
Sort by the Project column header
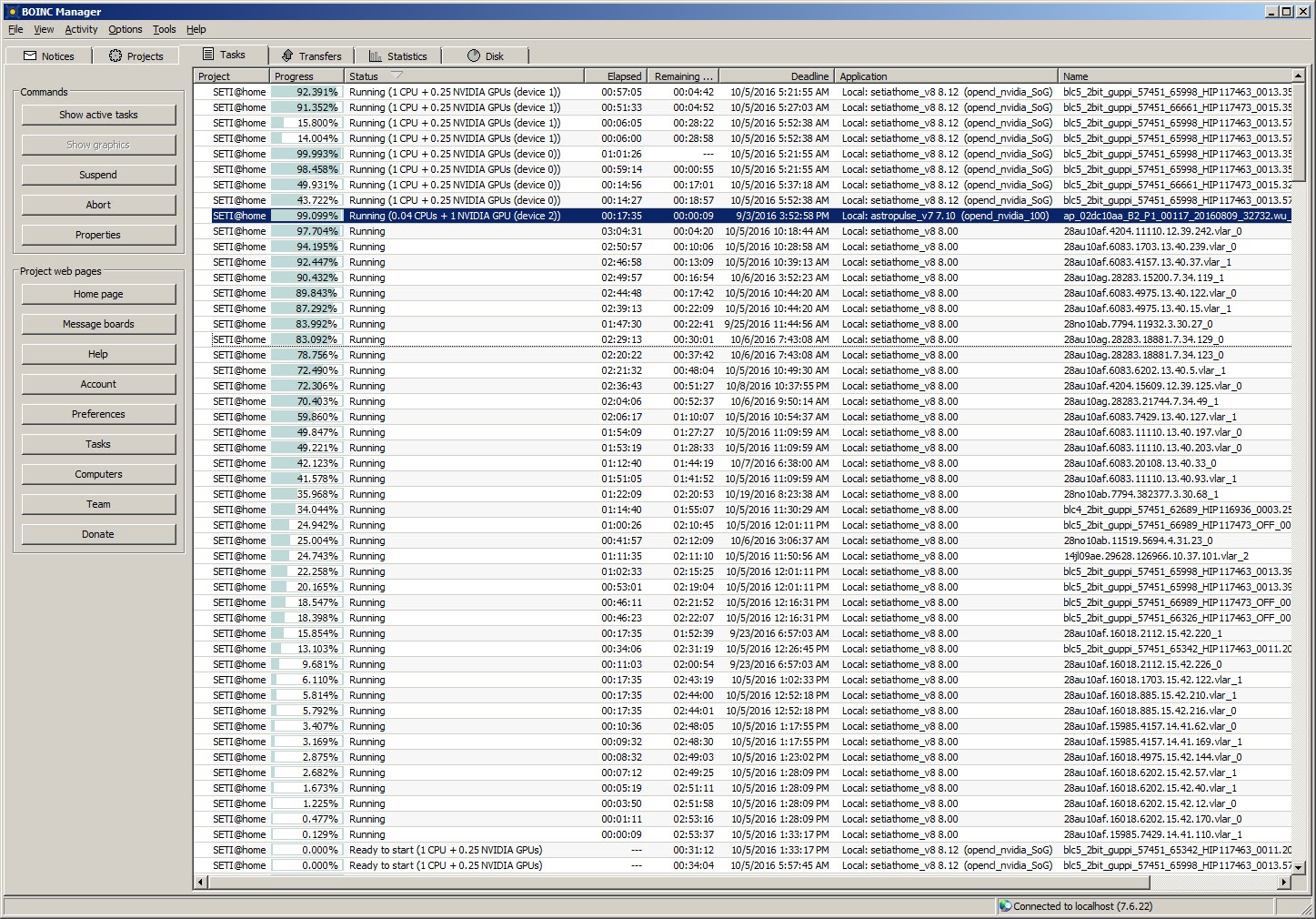pyautogui.click(x=231, y=76)
